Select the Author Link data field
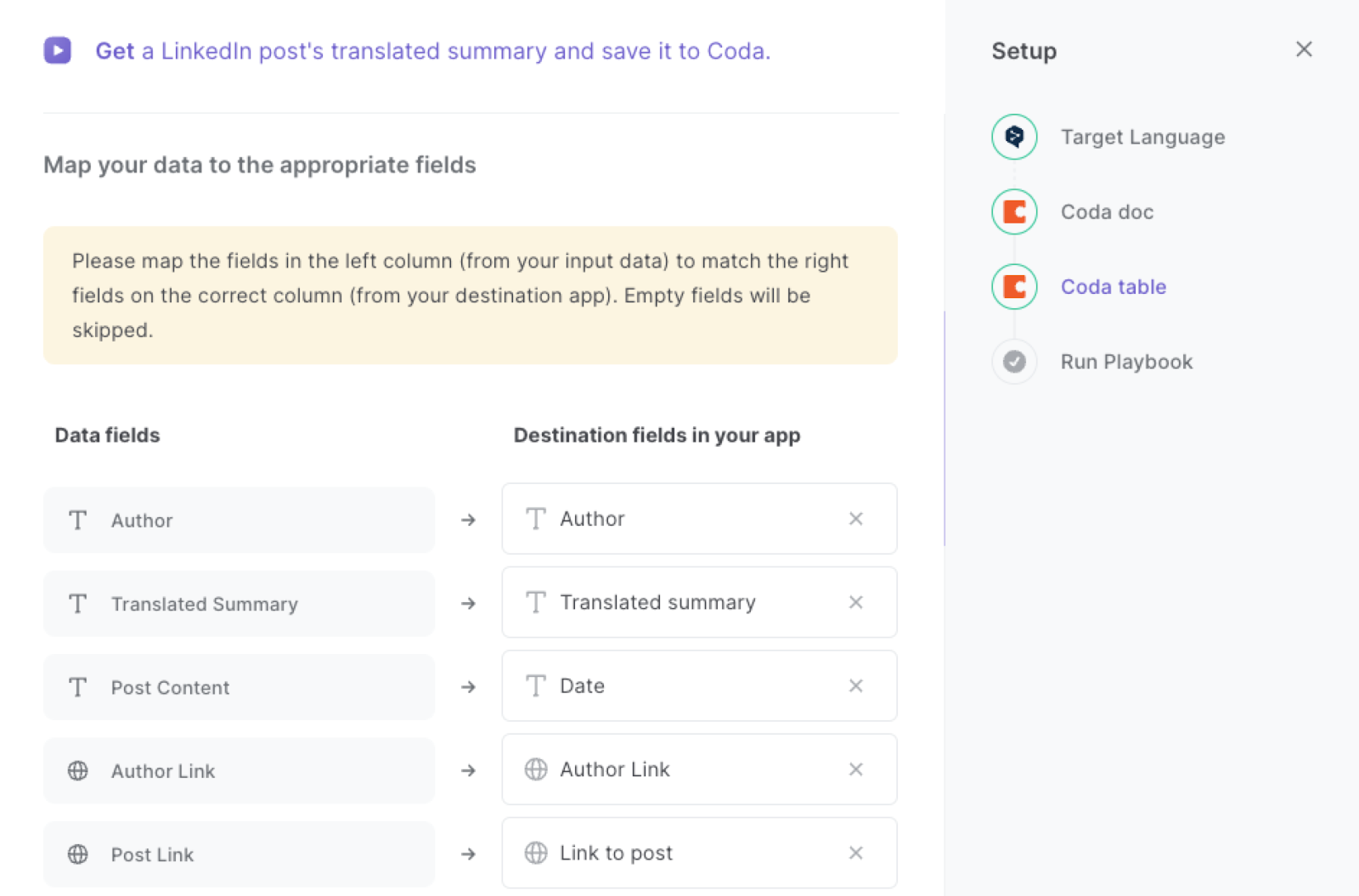 [x=239, y=770]
